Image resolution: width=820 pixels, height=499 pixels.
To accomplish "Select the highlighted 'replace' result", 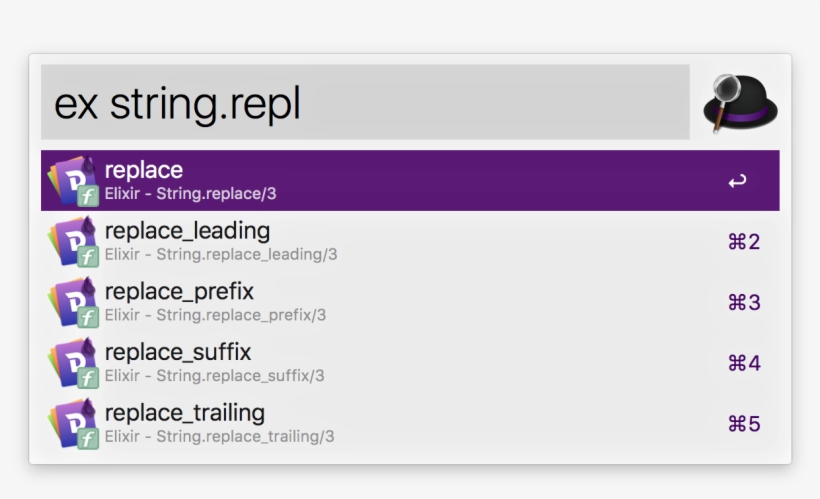I will click(144, 170).
